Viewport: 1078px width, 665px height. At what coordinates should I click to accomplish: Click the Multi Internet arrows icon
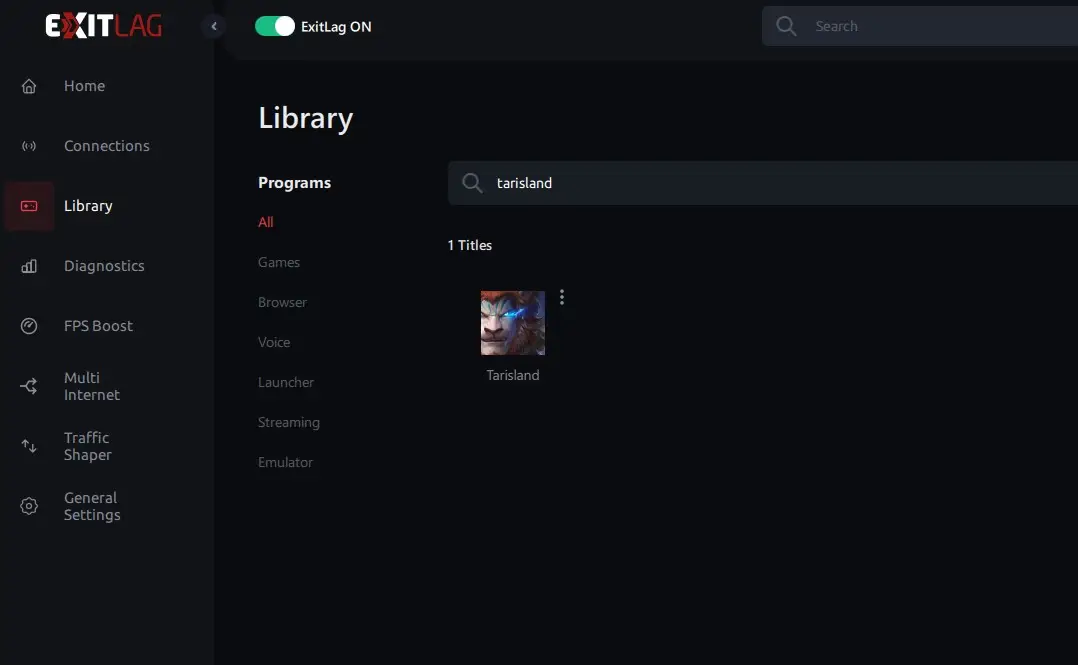29,386
